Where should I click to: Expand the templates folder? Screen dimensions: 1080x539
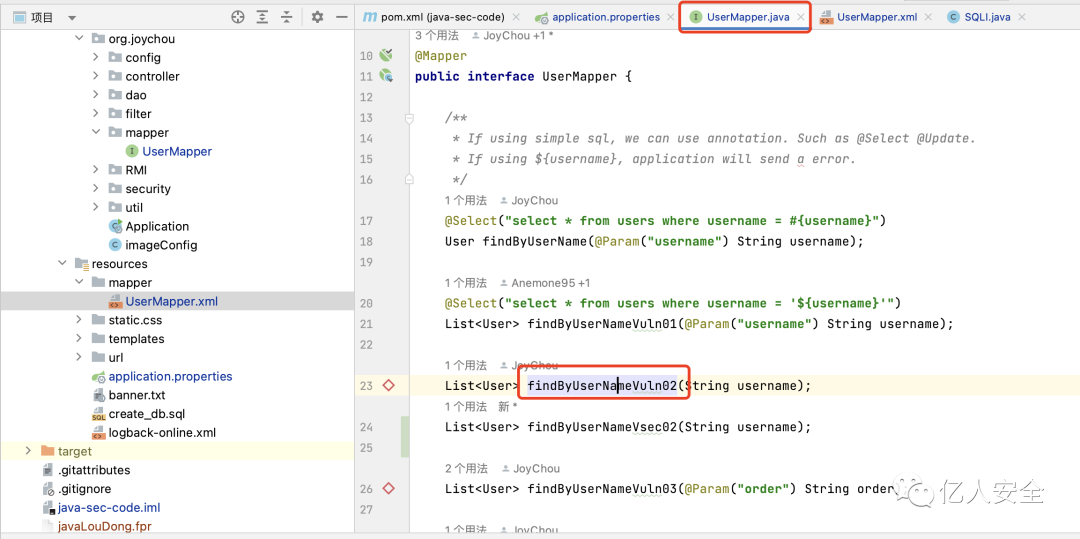pos(79,339)
